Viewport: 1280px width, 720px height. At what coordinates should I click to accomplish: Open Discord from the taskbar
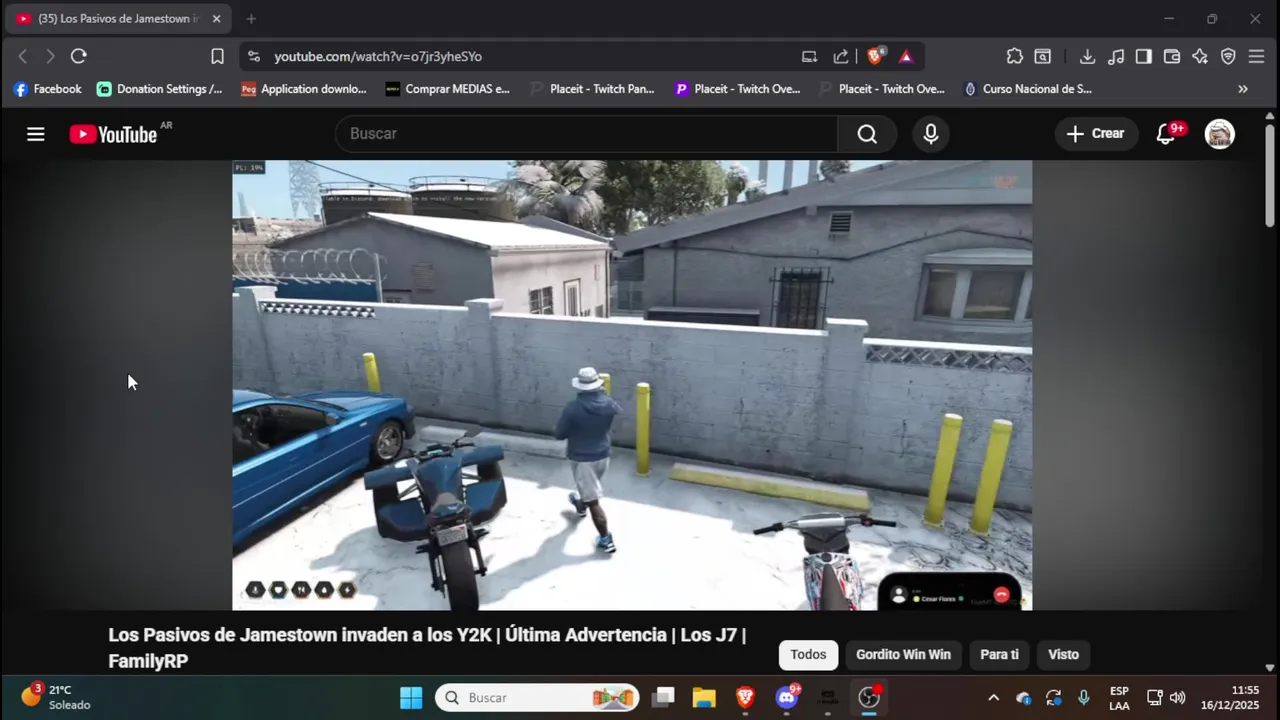coord(787,698)
